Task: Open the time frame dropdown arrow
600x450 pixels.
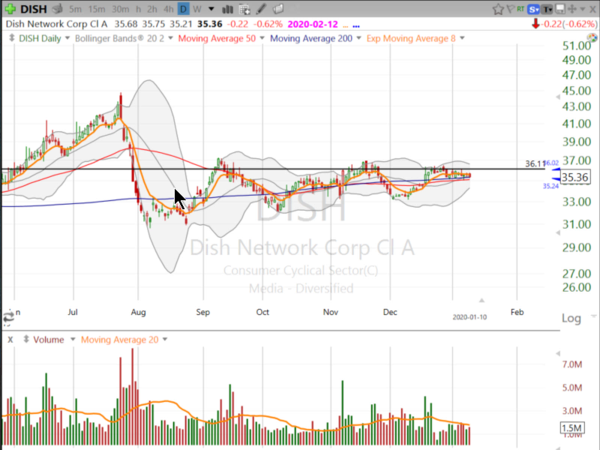Action: pos(211,9)
